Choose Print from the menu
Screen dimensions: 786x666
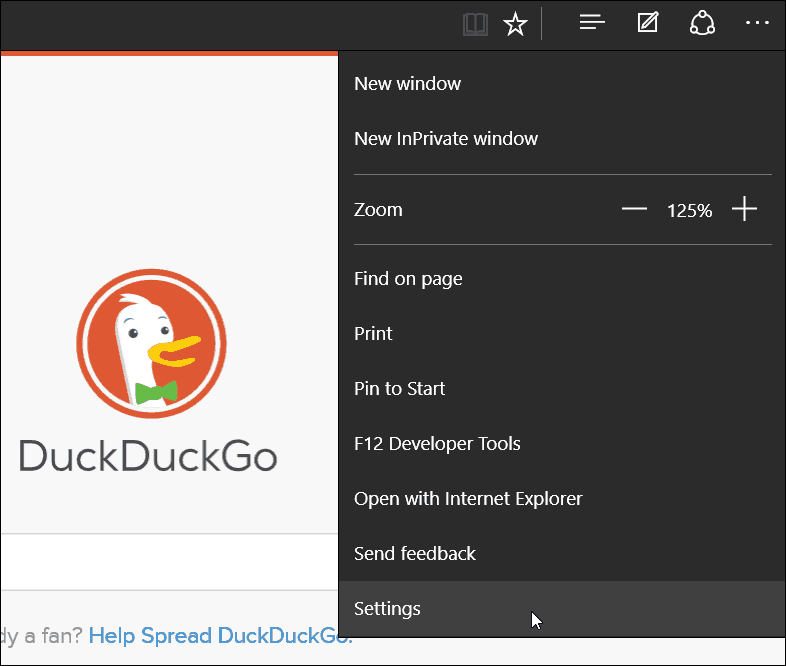(x=562, y=334)
